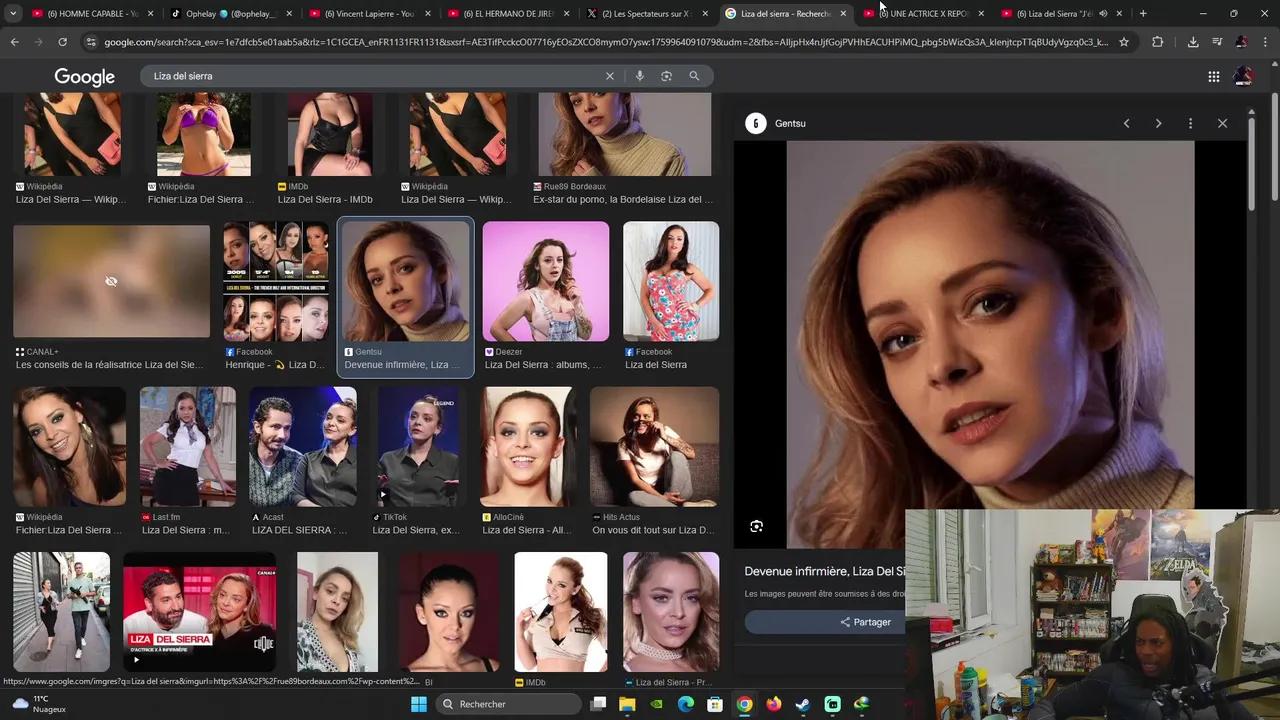Show next image in the preview panel
Screen dimensions: 1280x720
click(x=1158, y=123)
